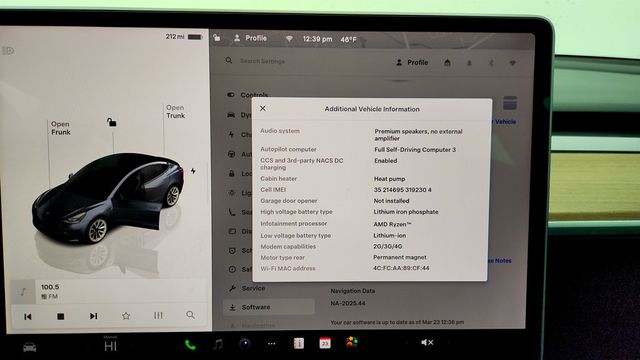
Task: Open Profile in the top status bar
Action: tap(250, 38)
